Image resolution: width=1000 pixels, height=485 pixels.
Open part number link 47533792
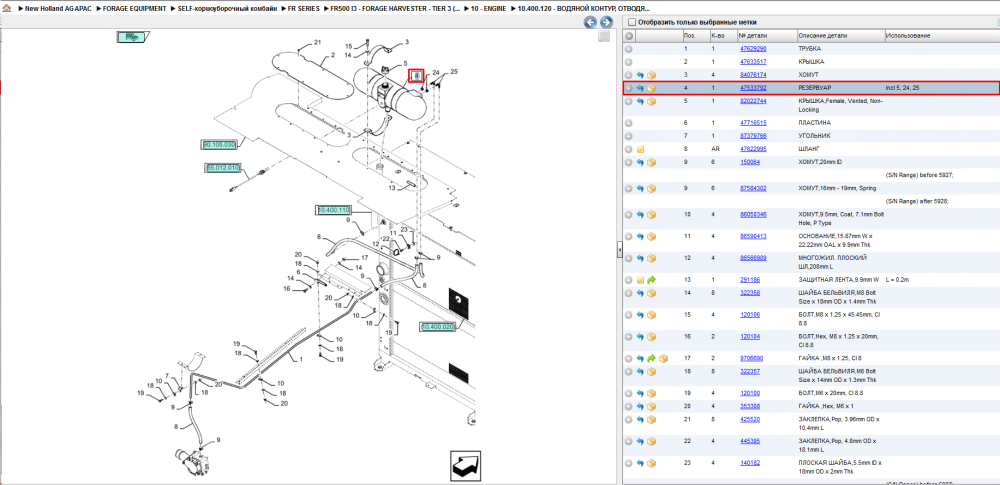tap(753, 88)
